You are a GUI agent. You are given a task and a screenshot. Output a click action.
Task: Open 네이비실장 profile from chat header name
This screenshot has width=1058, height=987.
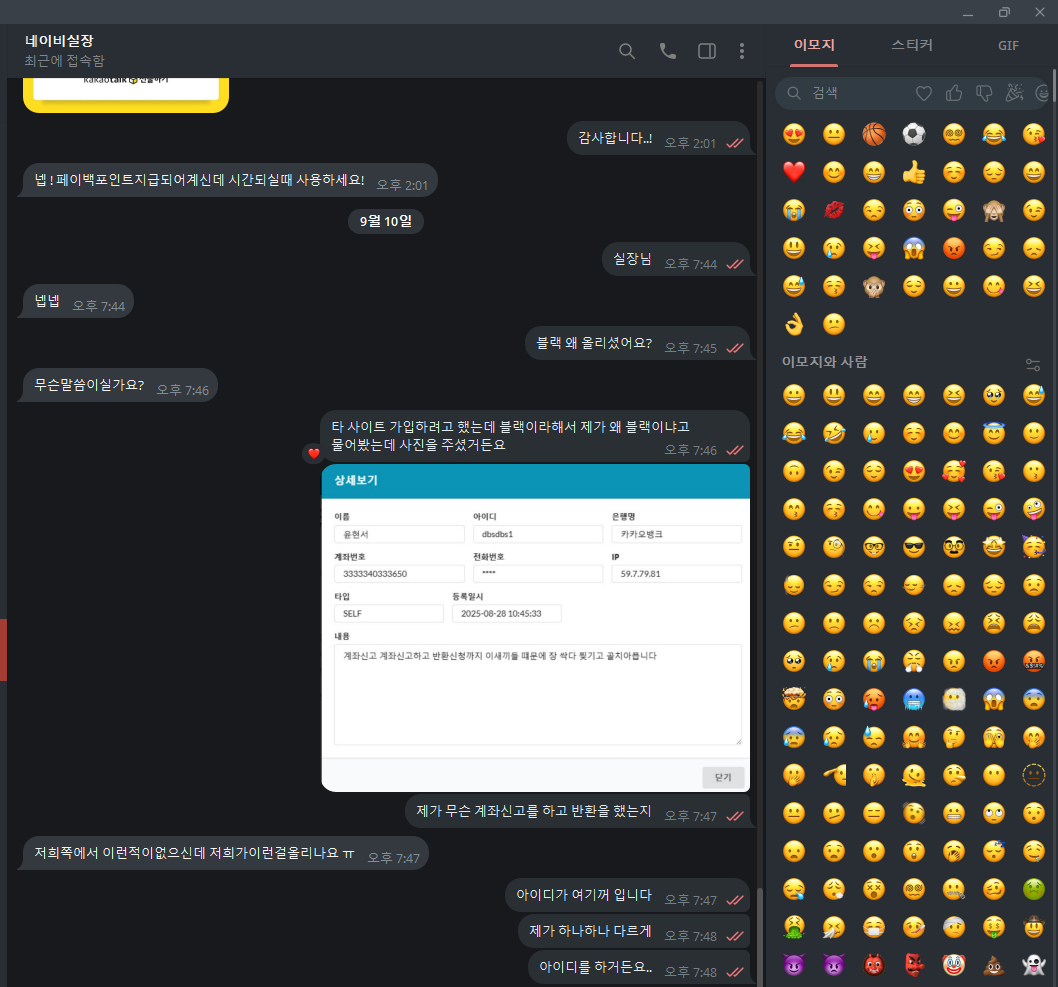click(x=60, y=41)
